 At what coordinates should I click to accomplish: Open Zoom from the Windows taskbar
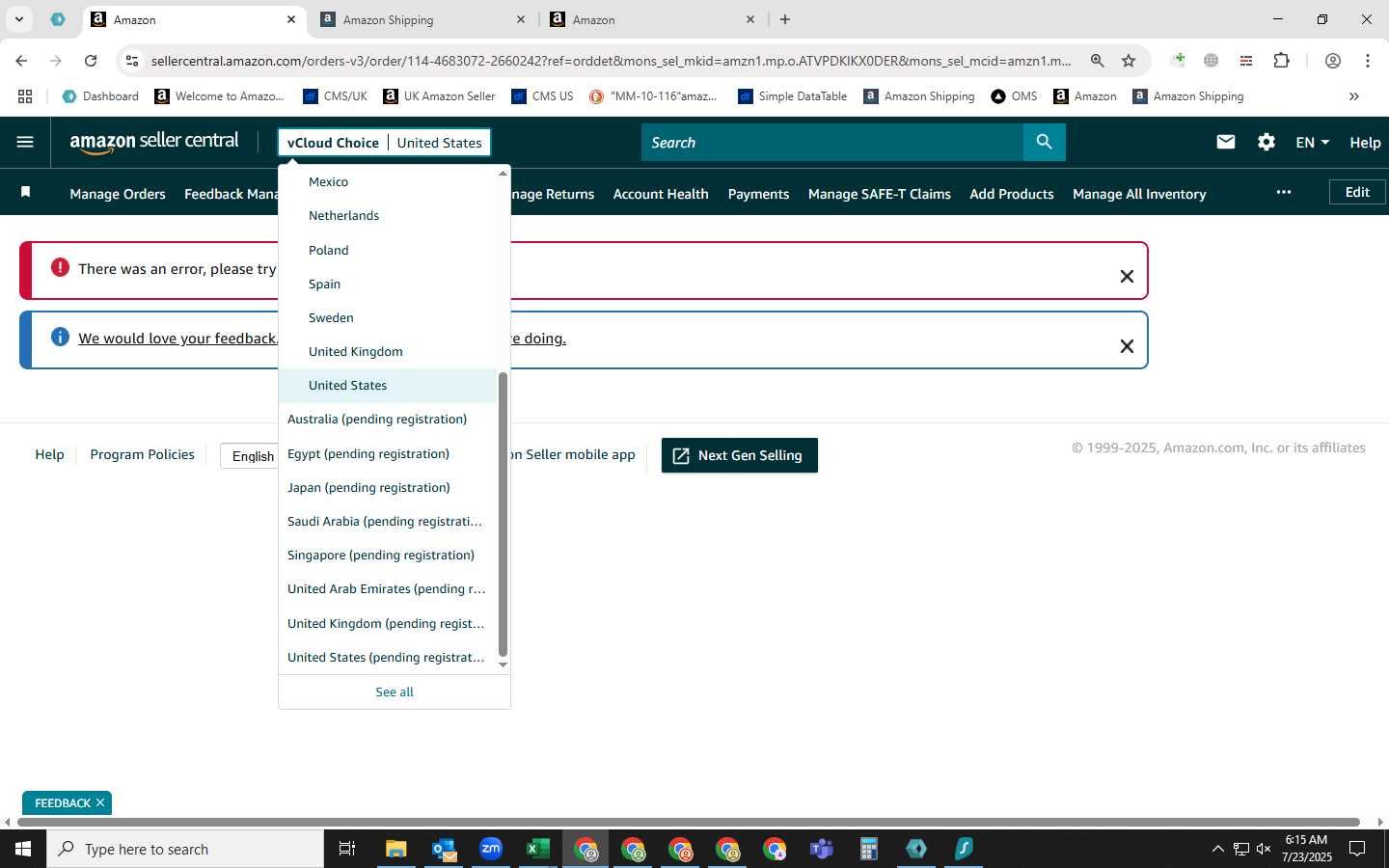tap(491, 849)
